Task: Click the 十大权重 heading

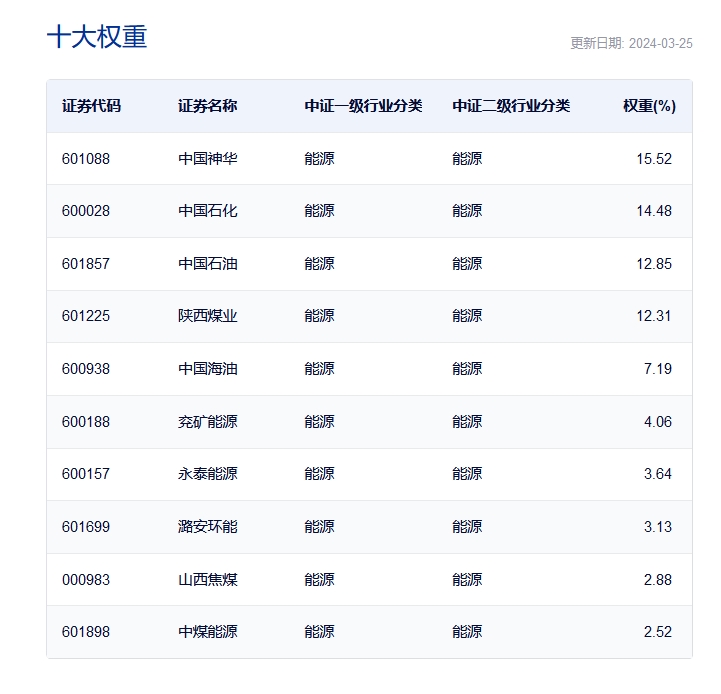Action: point(97,37)
